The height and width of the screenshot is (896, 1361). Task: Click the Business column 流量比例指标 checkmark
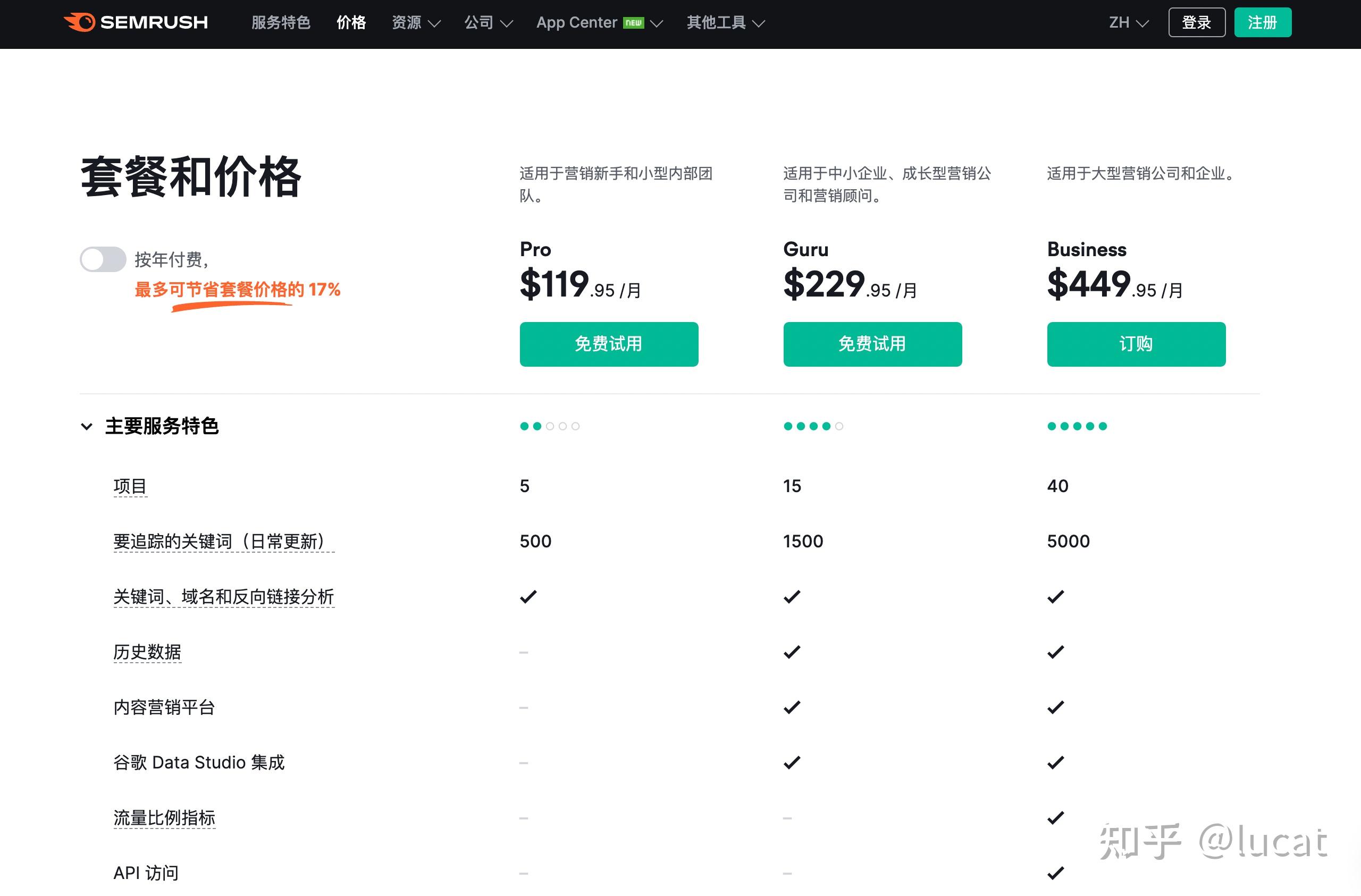(x=1055, y=818)
